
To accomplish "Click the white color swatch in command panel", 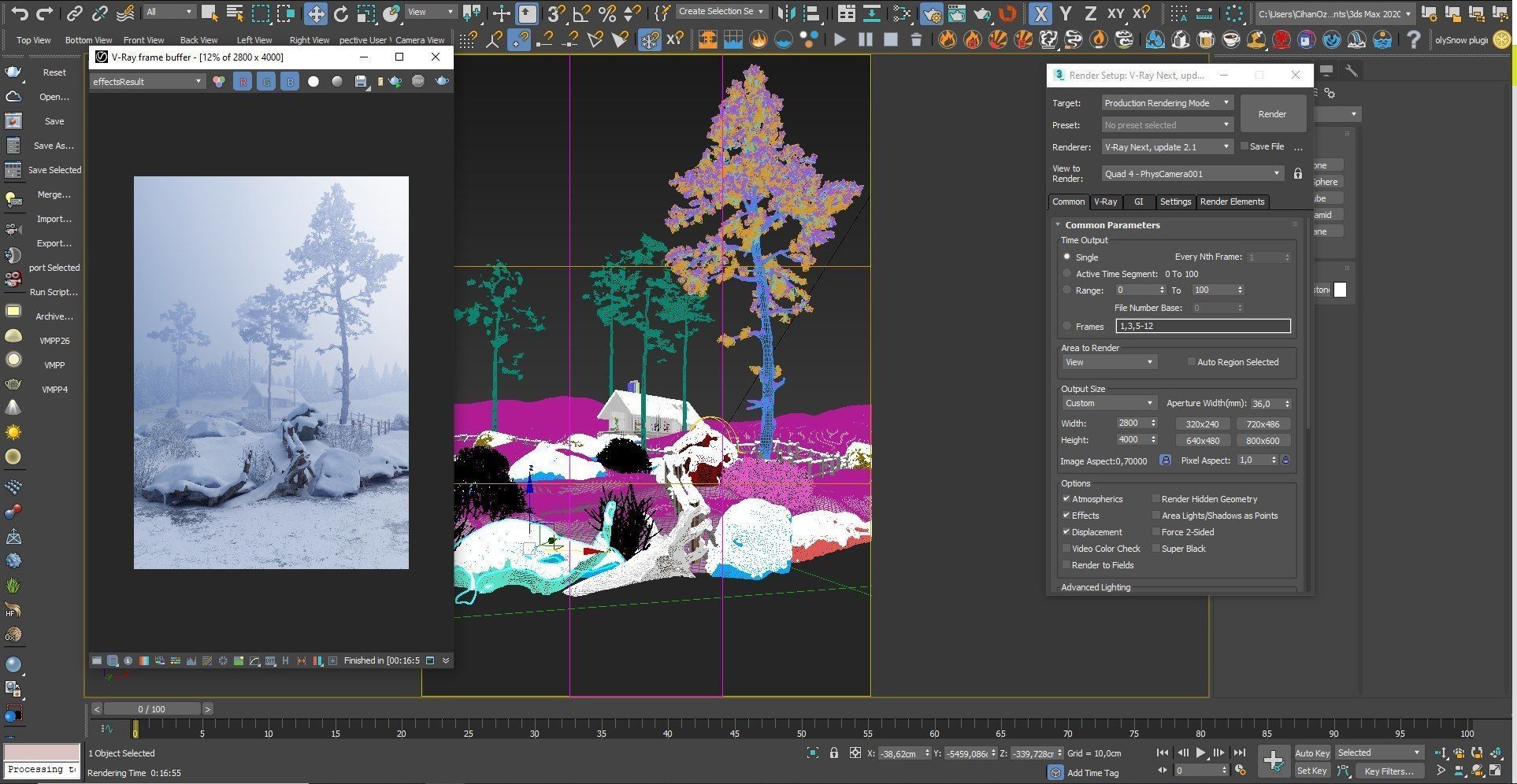I will tap(1340, 290).
